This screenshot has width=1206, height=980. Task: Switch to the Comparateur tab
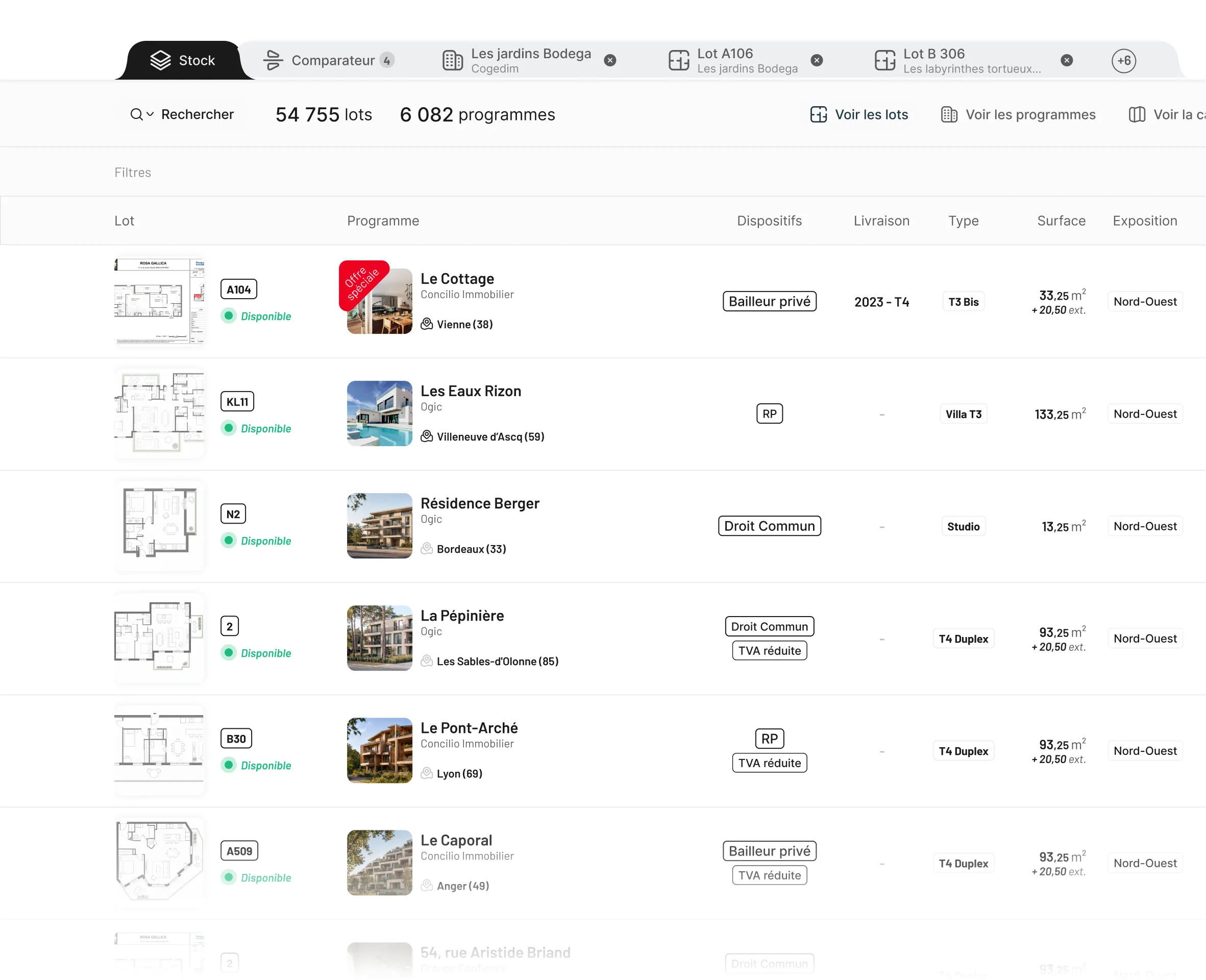tap(329, 60)
